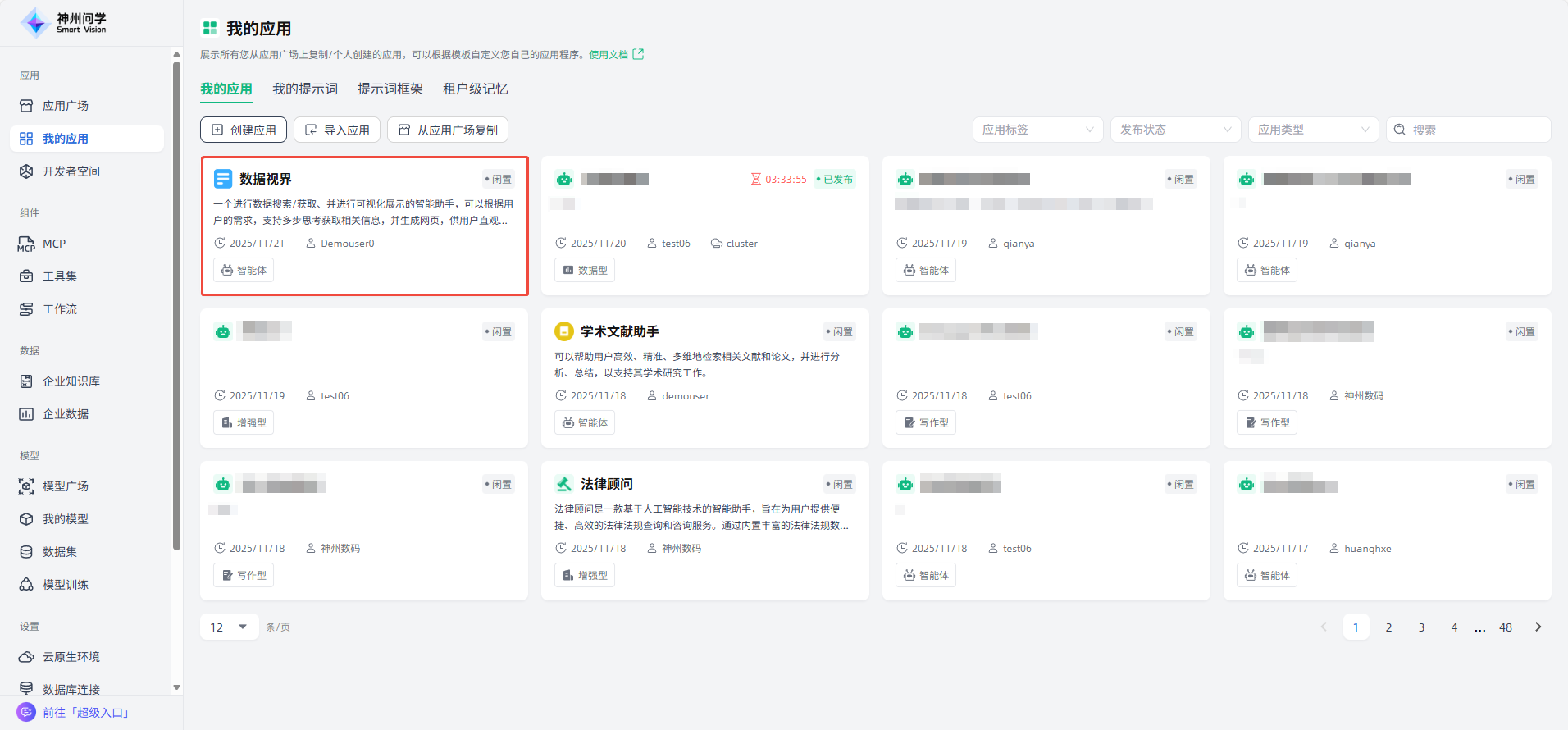Viewport: 1568px width, 730px height.
Task: Click into the 搜索 search field
Action: [x=1476, y=130]
